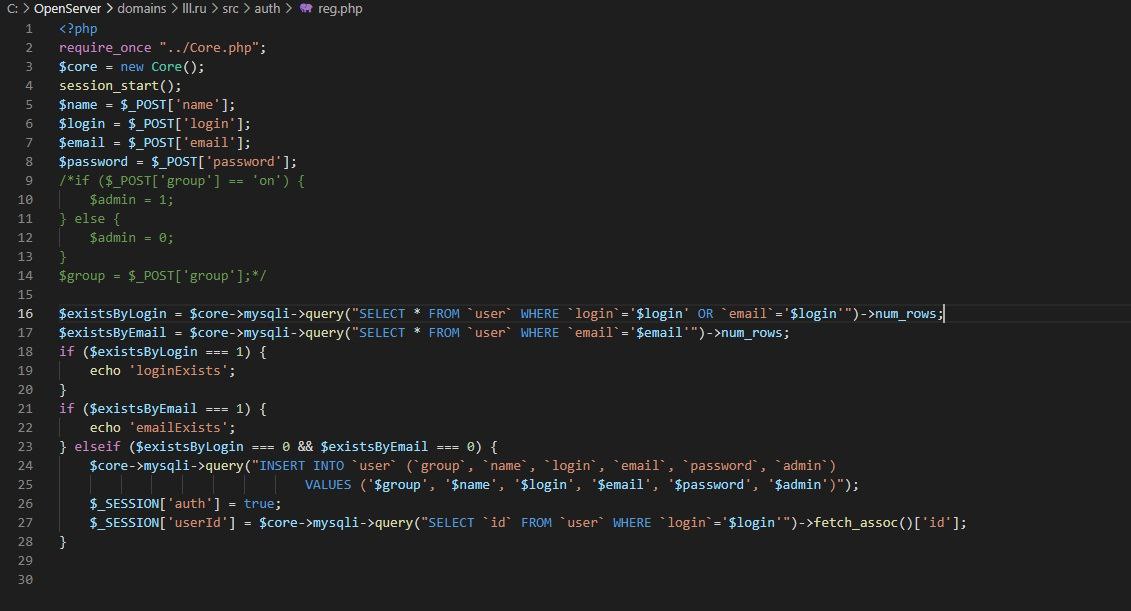Open the auth breadcrumb segment
This screenshot has height=611, width=1131.
(267, 9)
